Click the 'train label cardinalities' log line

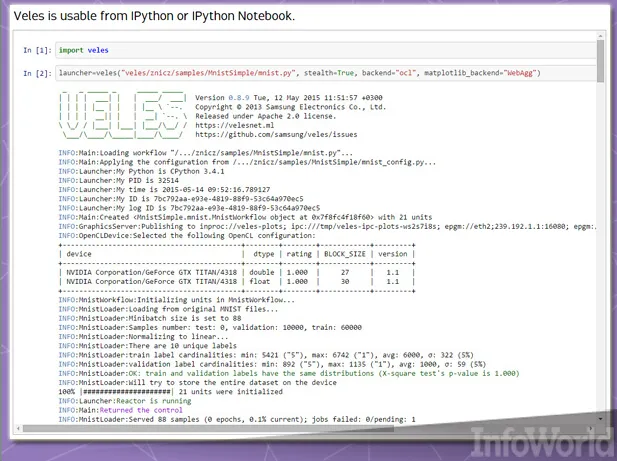(266, 355)
